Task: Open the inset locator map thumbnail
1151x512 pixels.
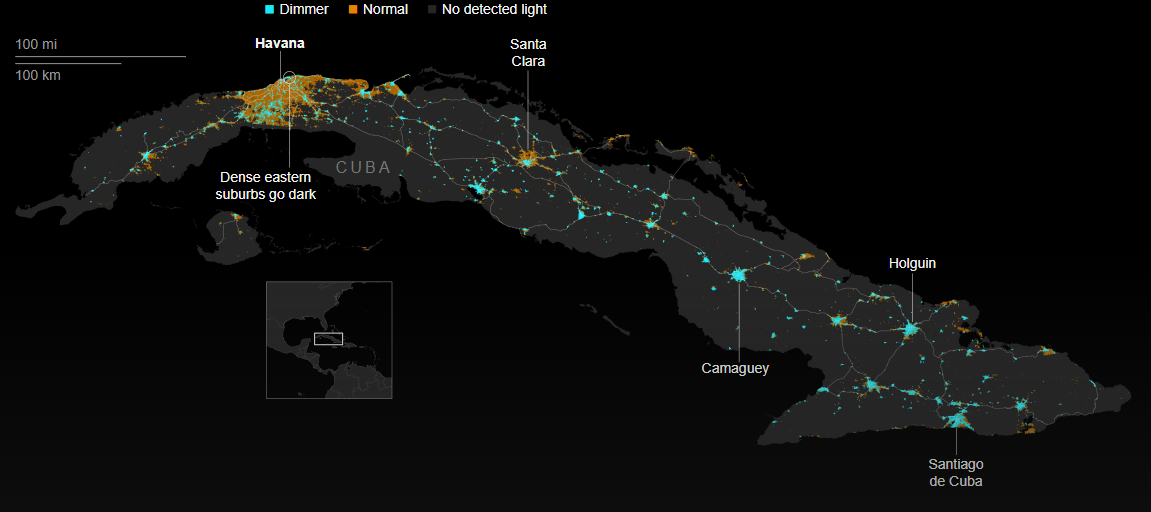Action: pyautogui.click(x=329, y=340)
